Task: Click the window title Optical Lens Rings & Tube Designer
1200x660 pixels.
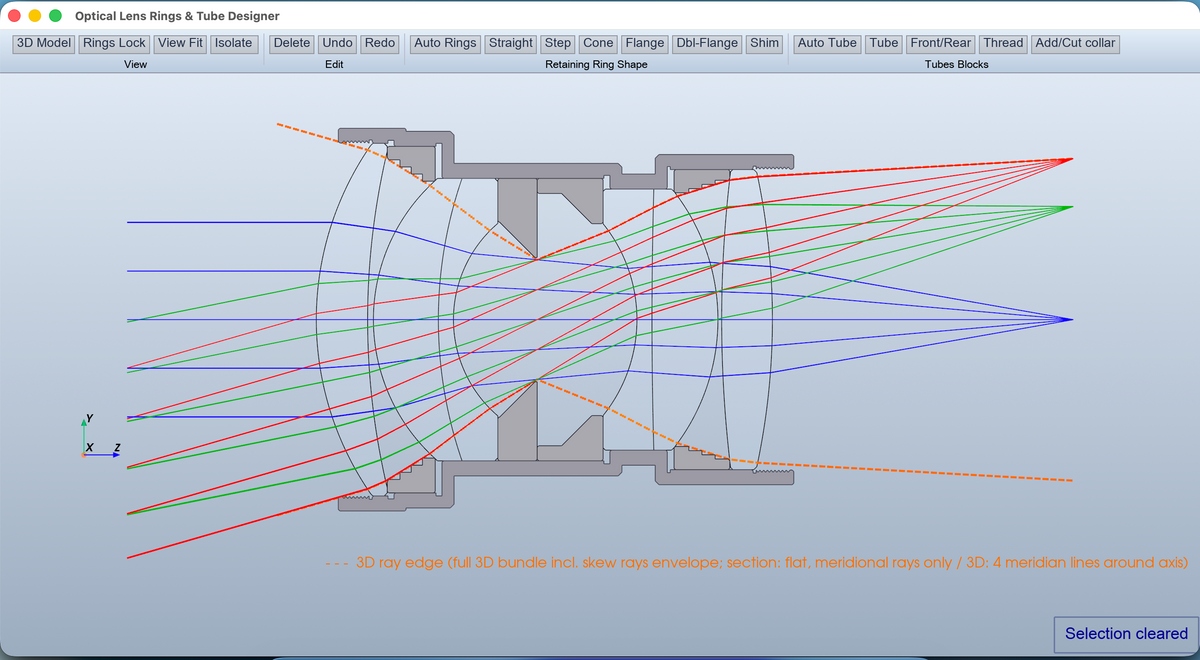Action: pos(178,16)
